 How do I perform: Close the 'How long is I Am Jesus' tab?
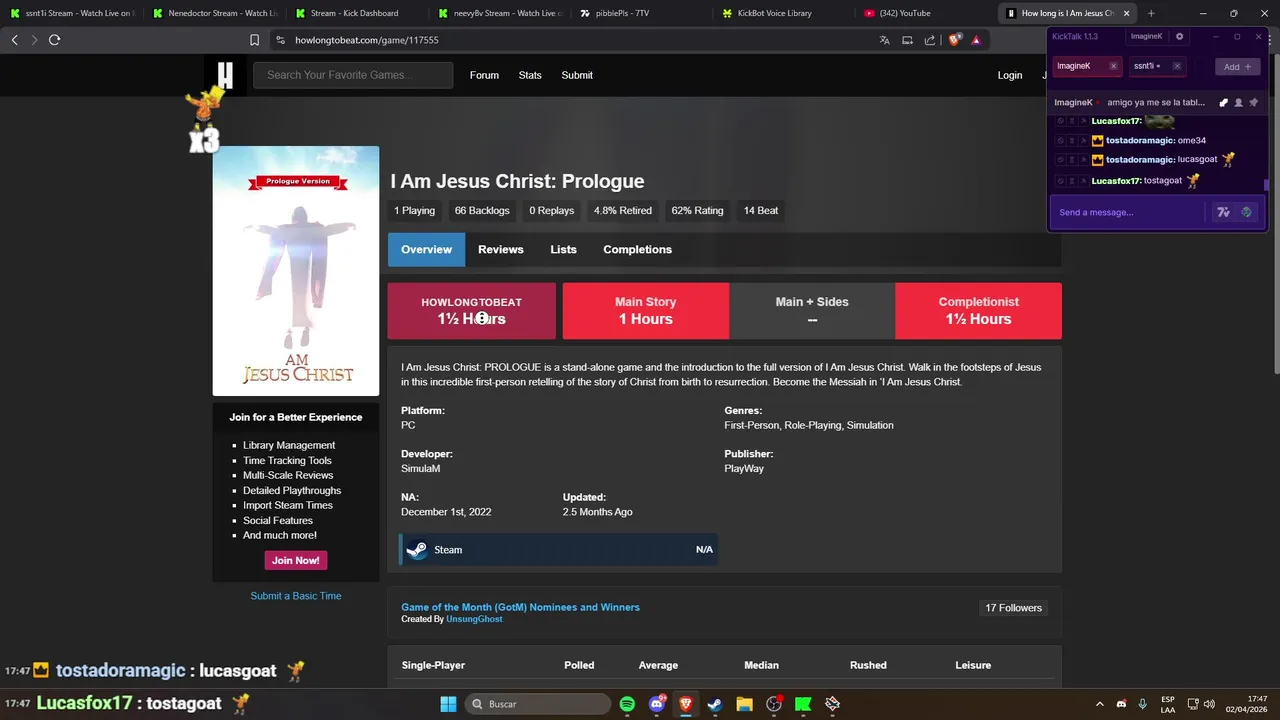pos(1126,13)
